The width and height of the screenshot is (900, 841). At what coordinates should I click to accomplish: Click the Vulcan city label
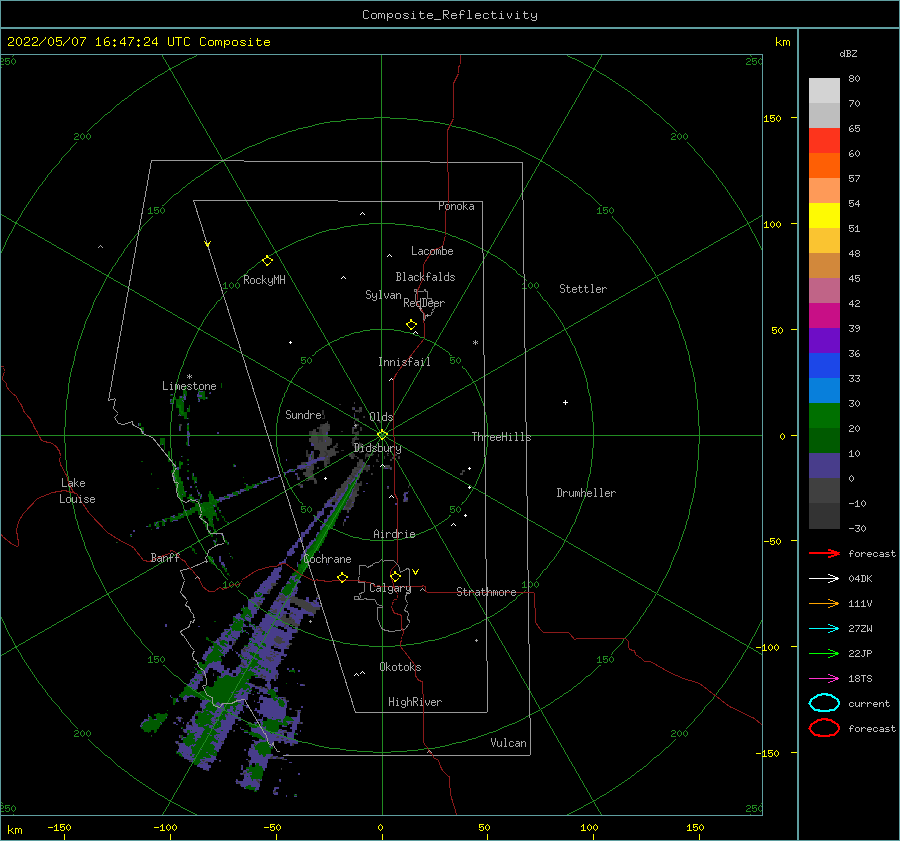pyautogui.click(x=508, y=743)
